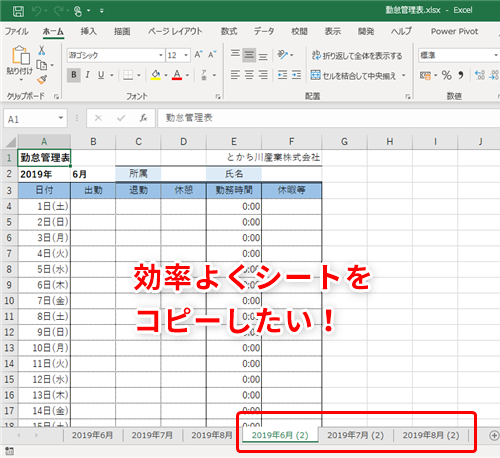Select the Cut scissors icon
Image resolution: width=500 pixels, height=458 pixels.
(x=42, y=50)
